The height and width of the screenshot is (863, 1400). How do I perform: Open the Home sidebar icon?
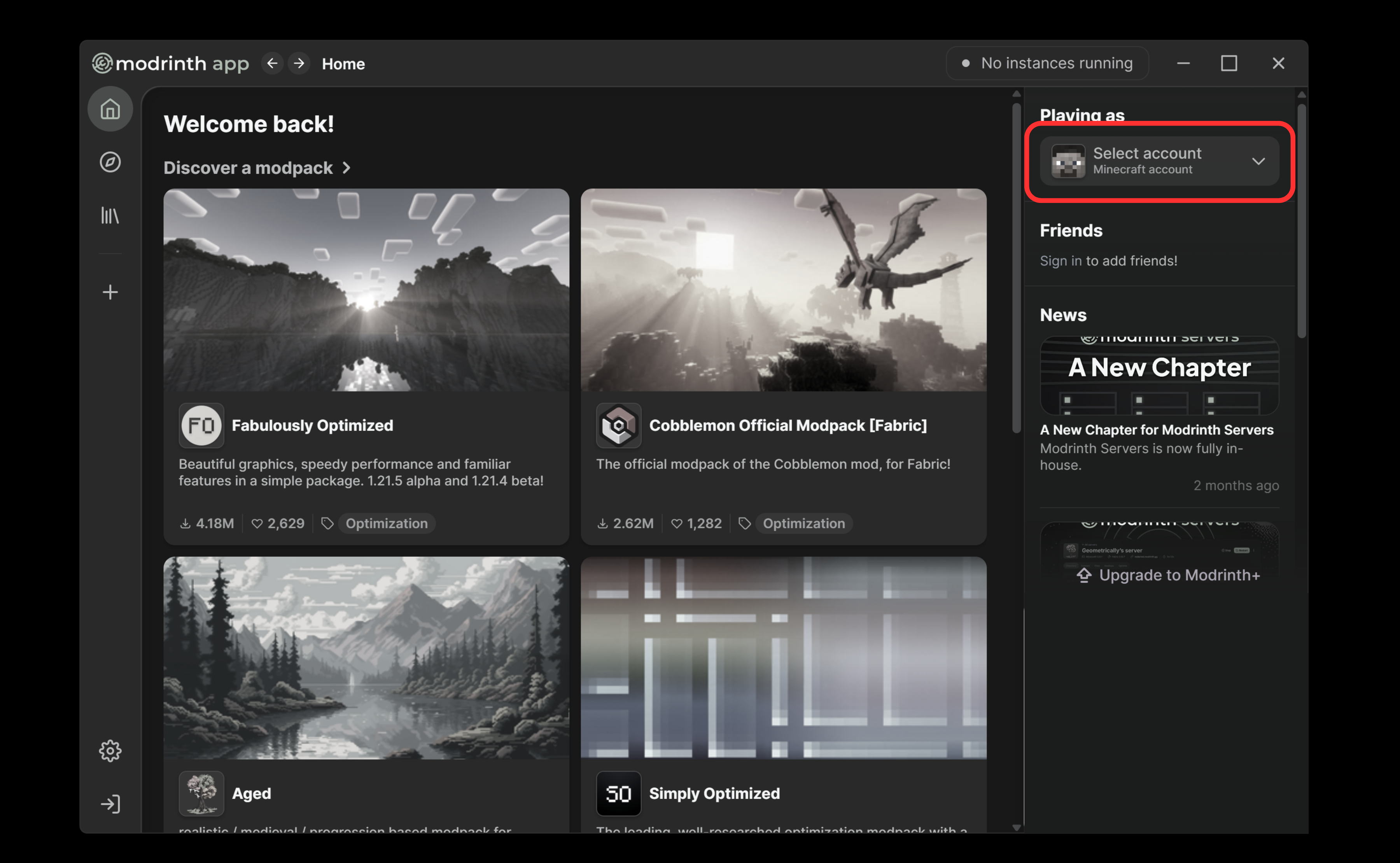click(110, 109)
